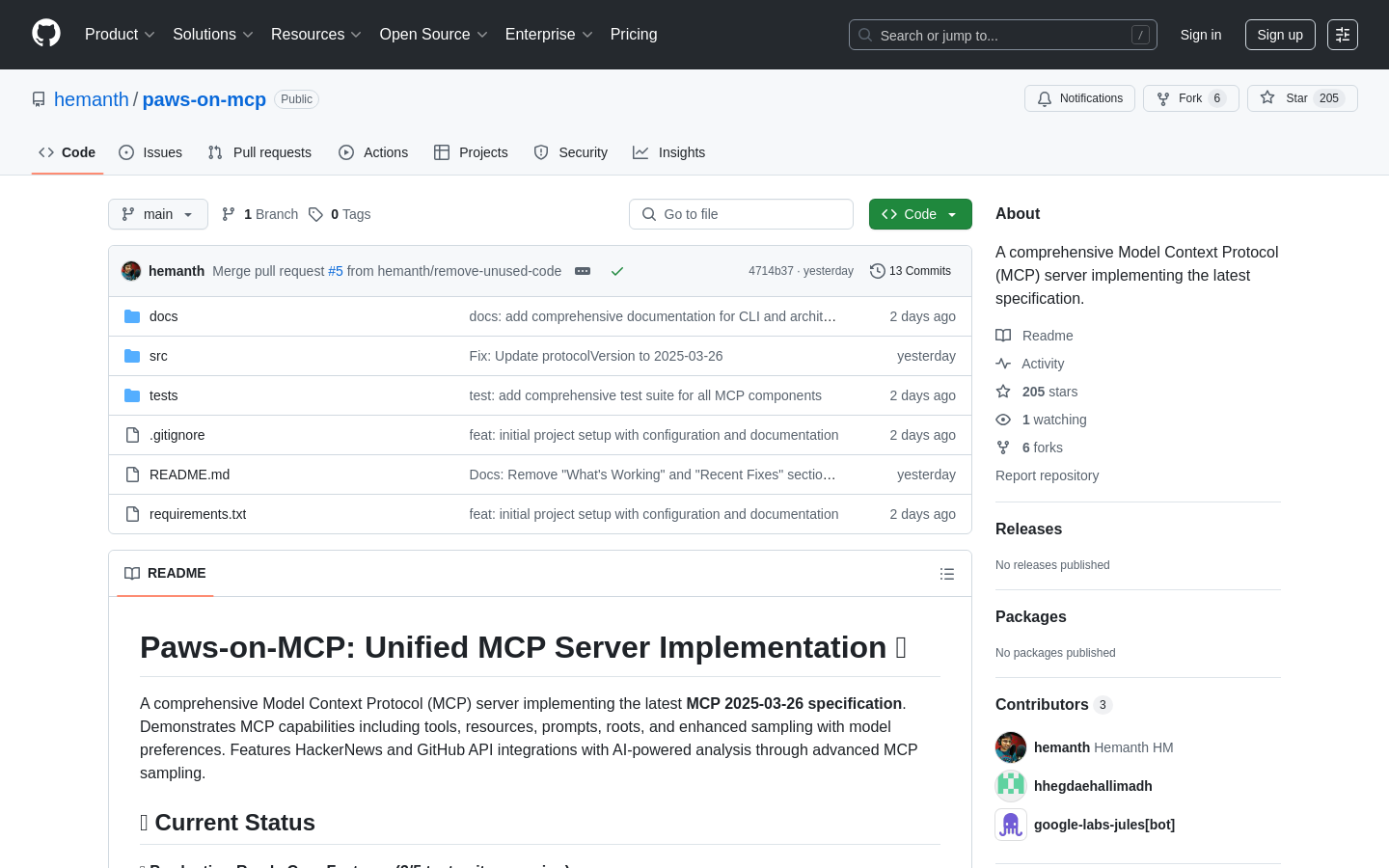The image size is (1389, 868).
Task: Open commit hash 4714b37
Action: click(x=771, y=271)
